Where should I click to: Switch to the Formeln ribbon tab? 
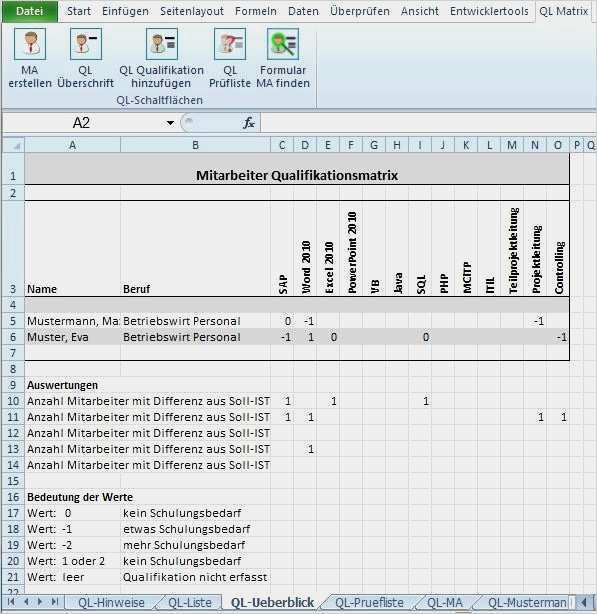[x=256, y=11]
